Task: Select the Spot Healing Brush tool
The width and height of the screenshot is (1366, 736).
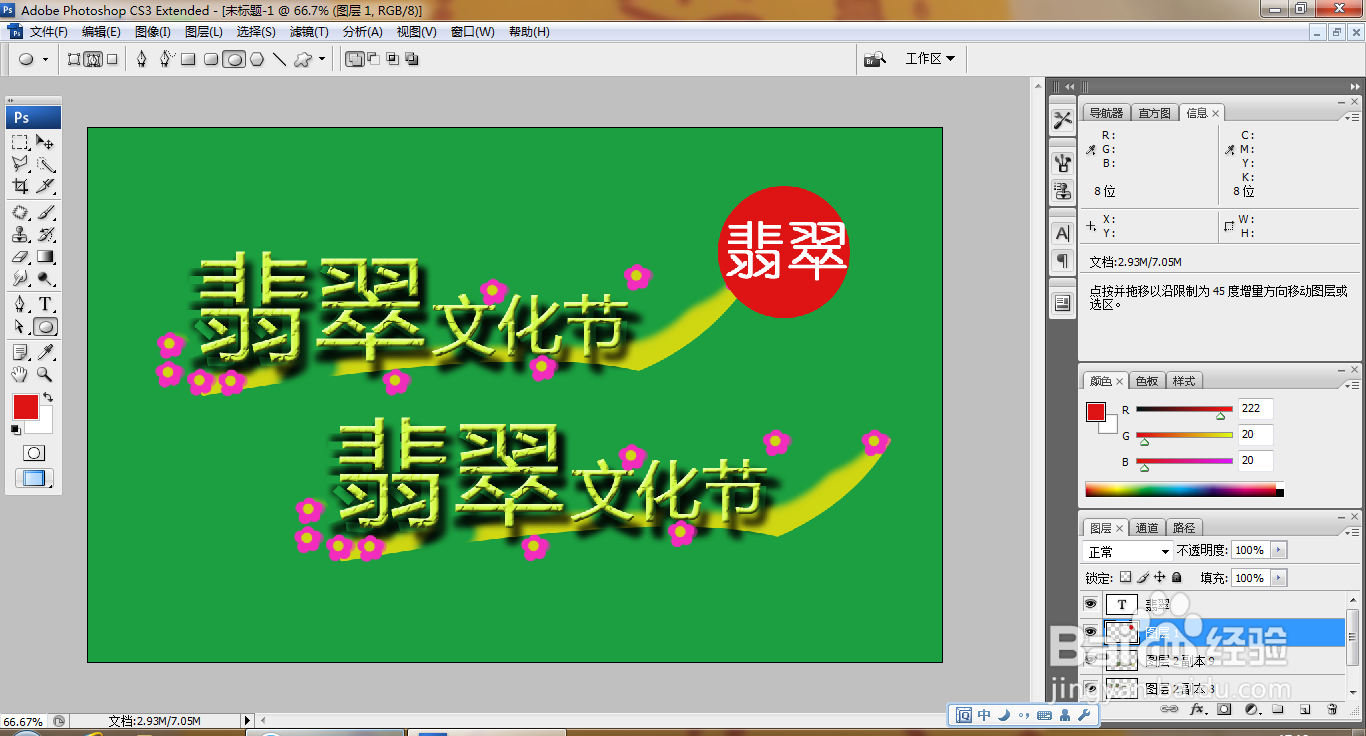Action: click(20, 213)
